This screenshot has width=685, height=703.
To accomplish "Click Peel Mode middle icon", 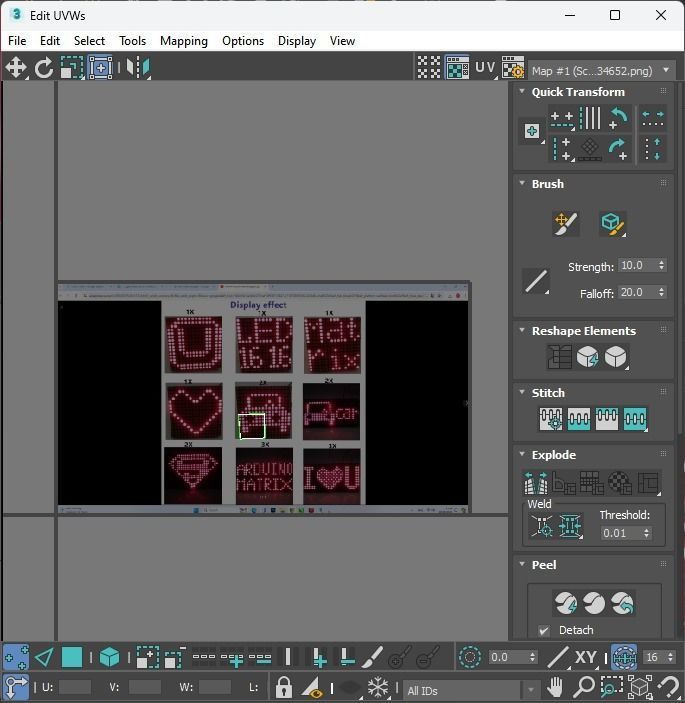I will click(594, 603).
